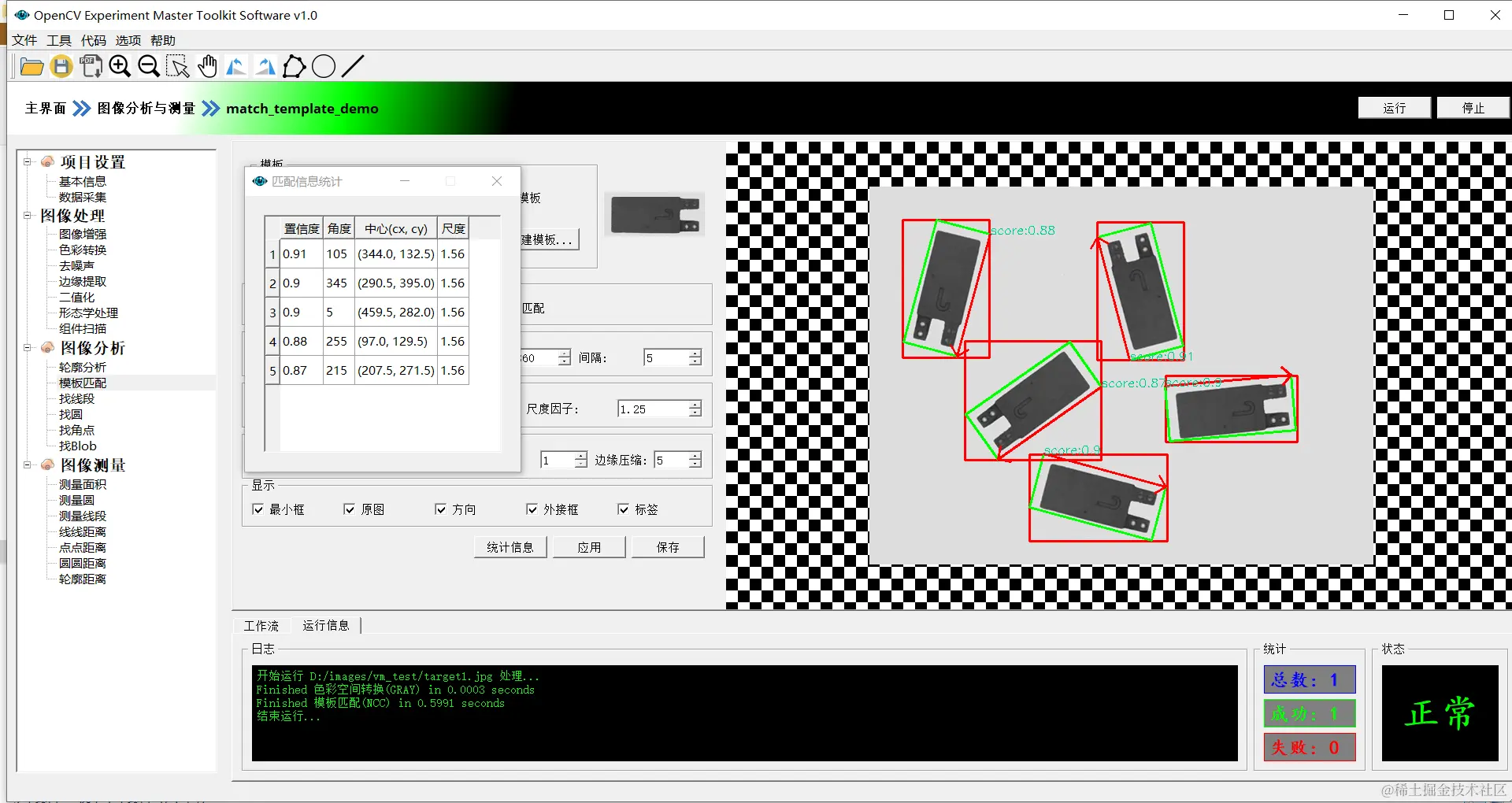Select 基本信息 in the tree

83,181
